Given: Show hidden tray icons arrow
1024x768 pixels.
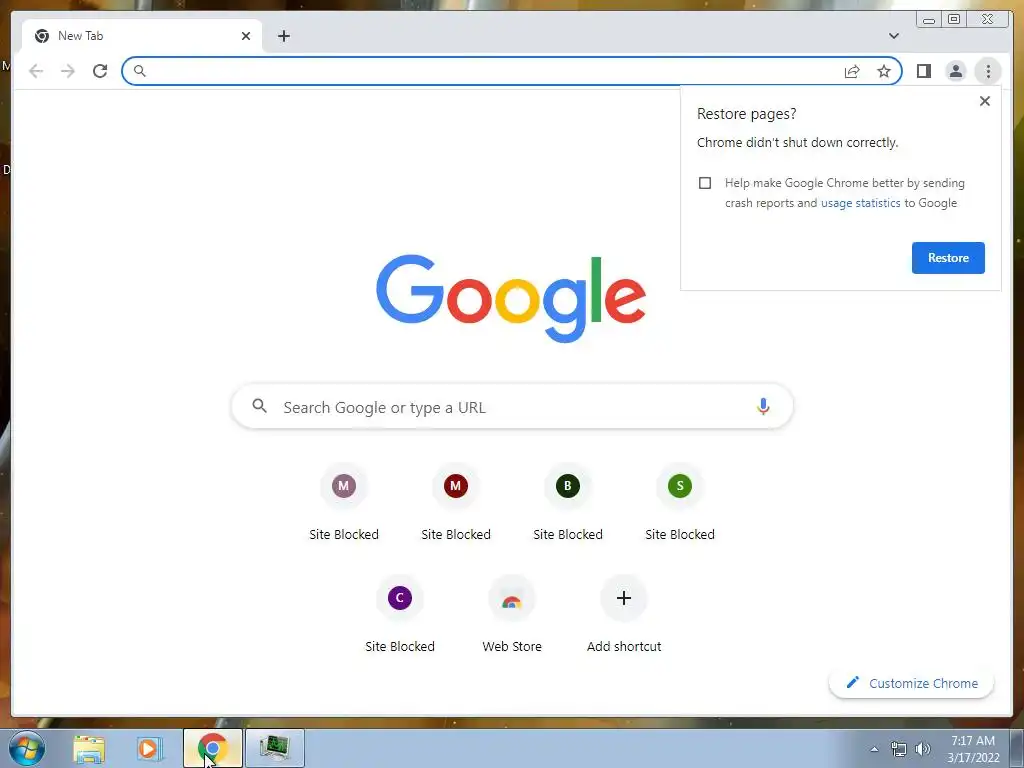Looking at the screenshot, I should 874,749.
